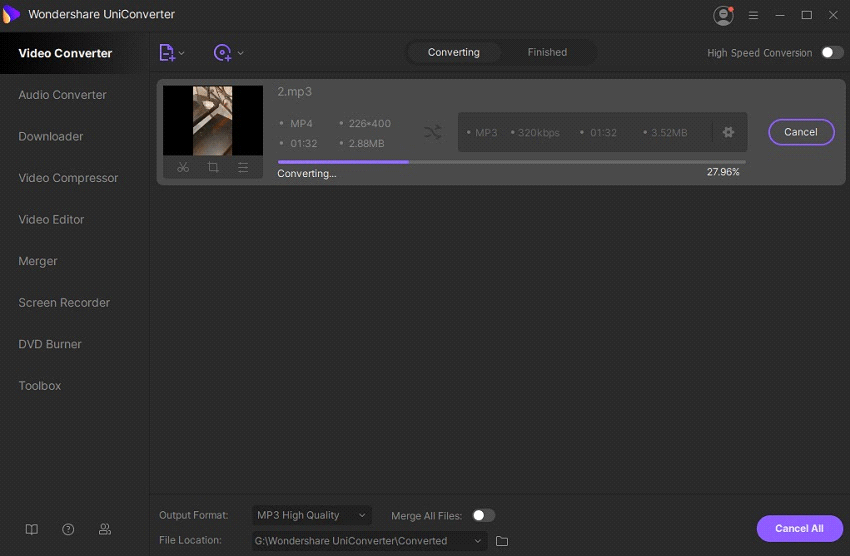Open the help question mark icon
850x556 pixels.
(68, 529)
